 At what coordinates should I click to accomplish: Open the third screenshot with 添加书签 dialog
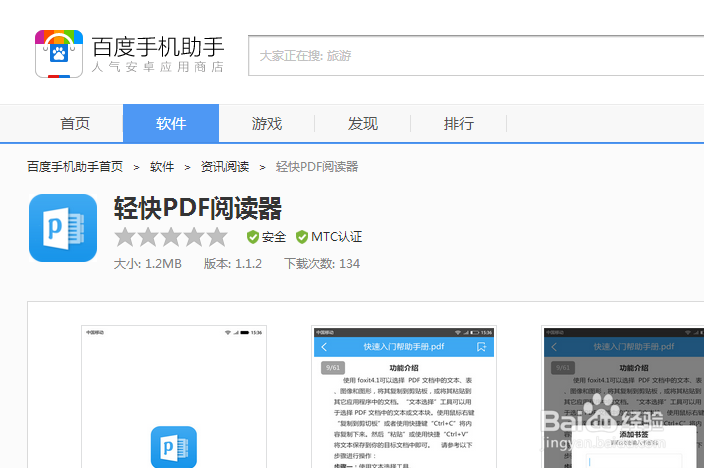pos(623,397)
